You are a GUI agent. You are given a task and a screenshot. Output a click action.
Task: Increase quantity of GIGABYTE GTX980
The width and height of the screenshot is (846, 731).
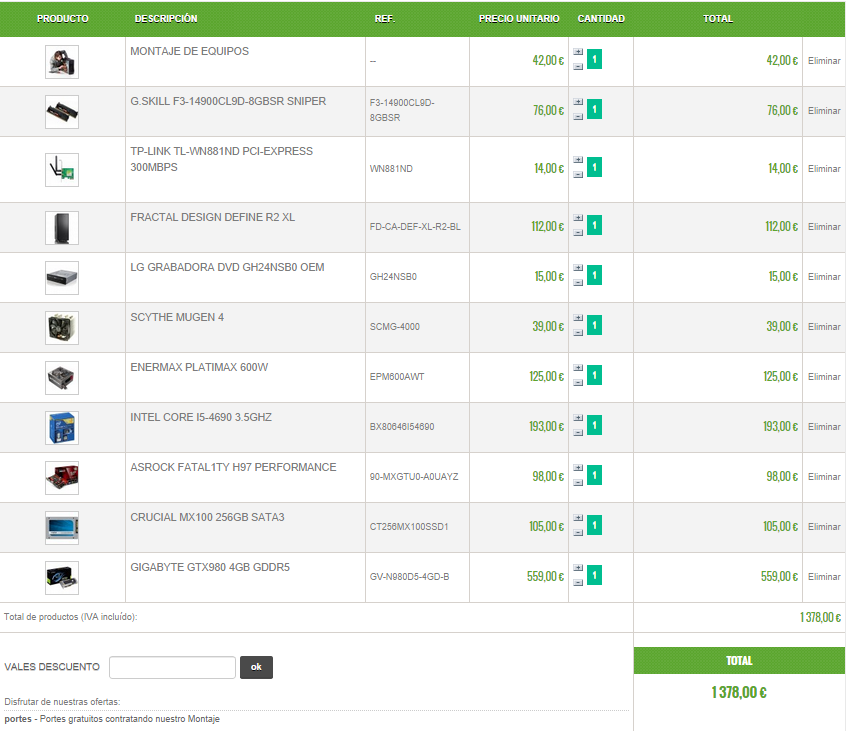pos(578,568)
